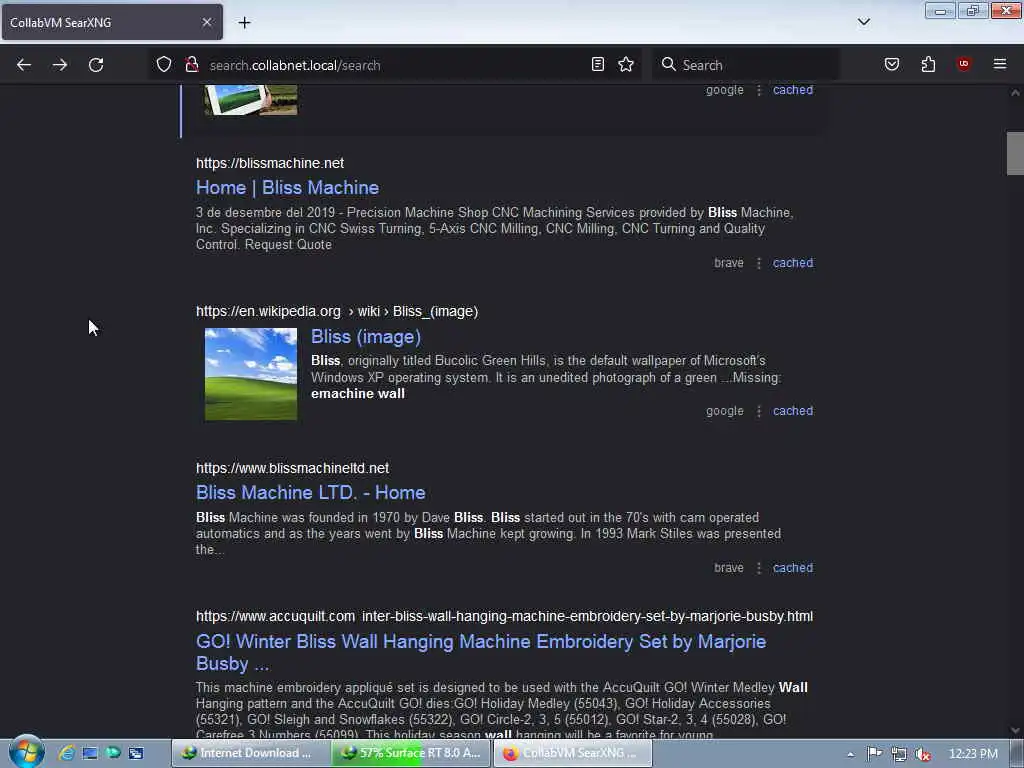
Task: Toggle reader view for this page
Action: click(598, 64)
